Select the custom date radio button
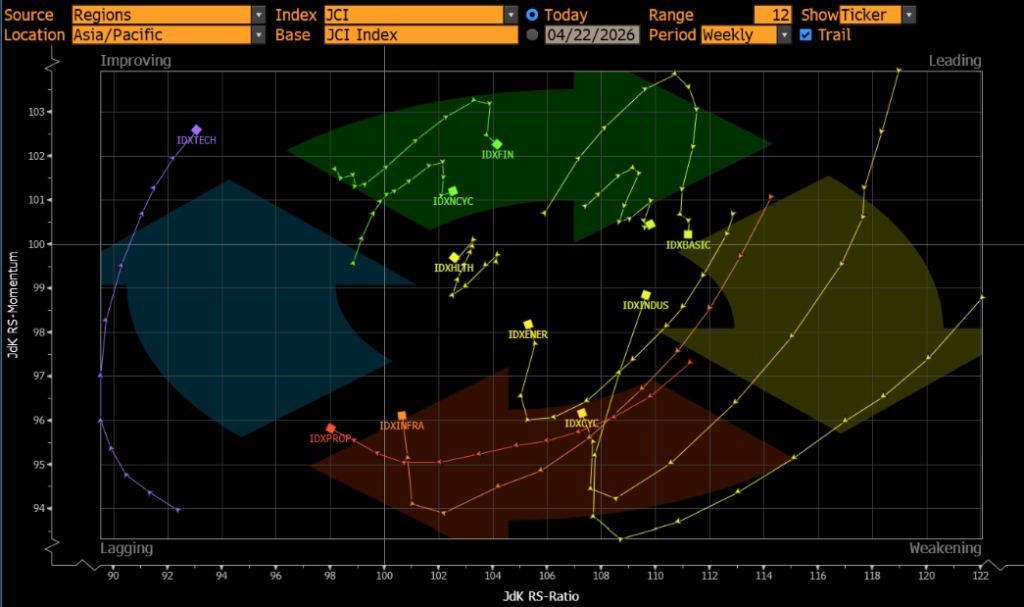The image size is (1024, 607). (x=532, y=35)
